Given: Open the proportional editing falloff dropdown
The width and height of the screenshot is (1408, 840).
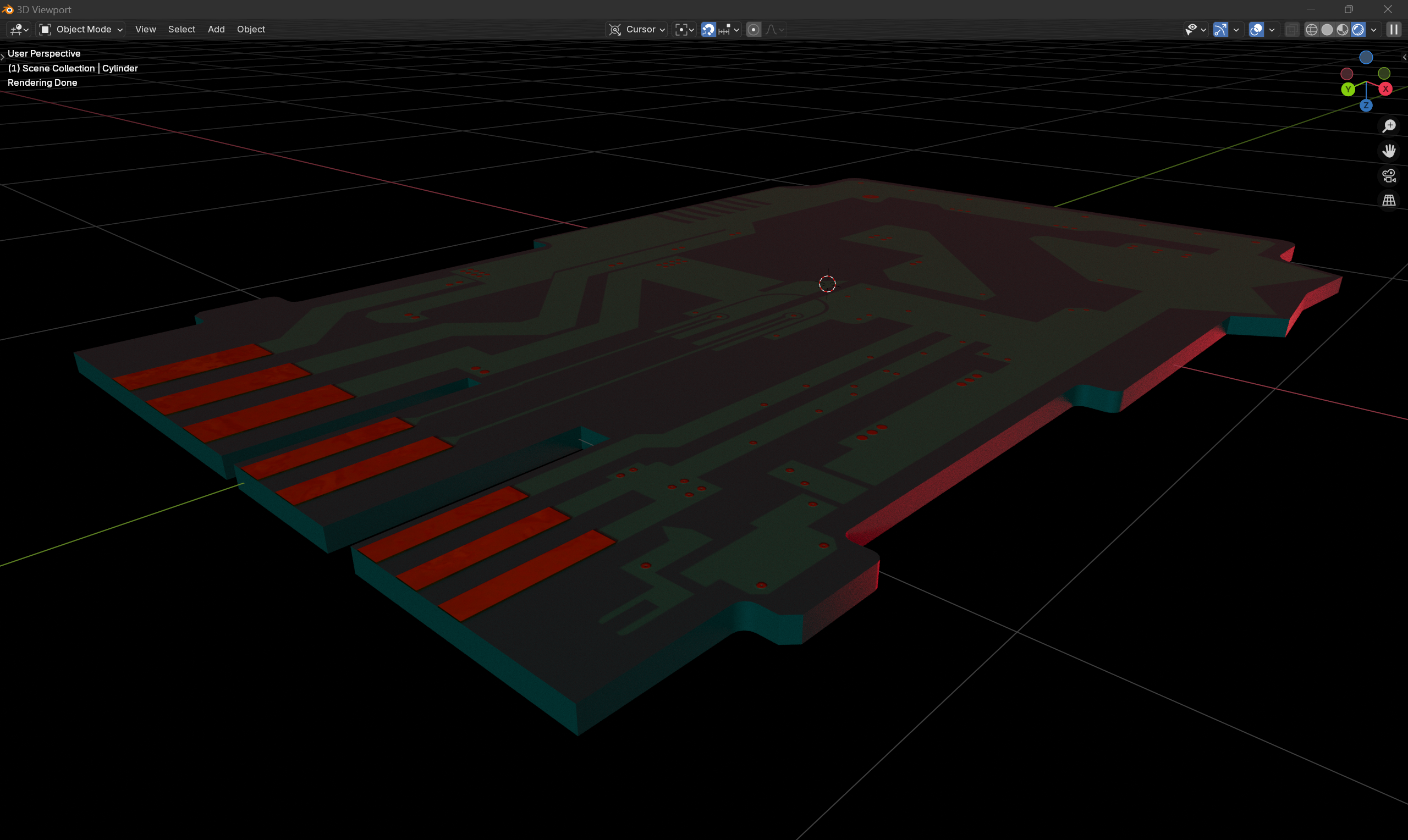Looking at the screenshot, I should point(775,30).
